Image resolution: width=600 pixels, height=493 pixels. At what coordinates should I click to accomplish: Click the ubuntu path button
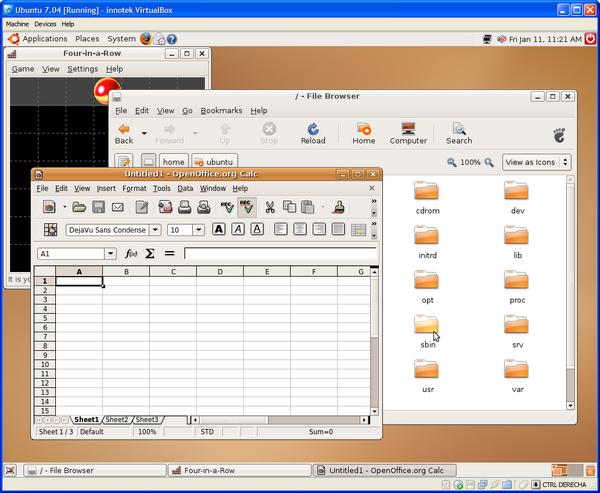coord(215,162)
